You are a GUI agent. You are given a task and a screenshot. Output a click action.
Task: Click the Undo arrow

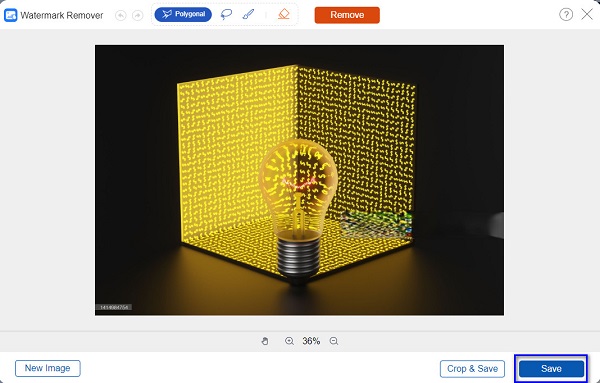point(121,15)
